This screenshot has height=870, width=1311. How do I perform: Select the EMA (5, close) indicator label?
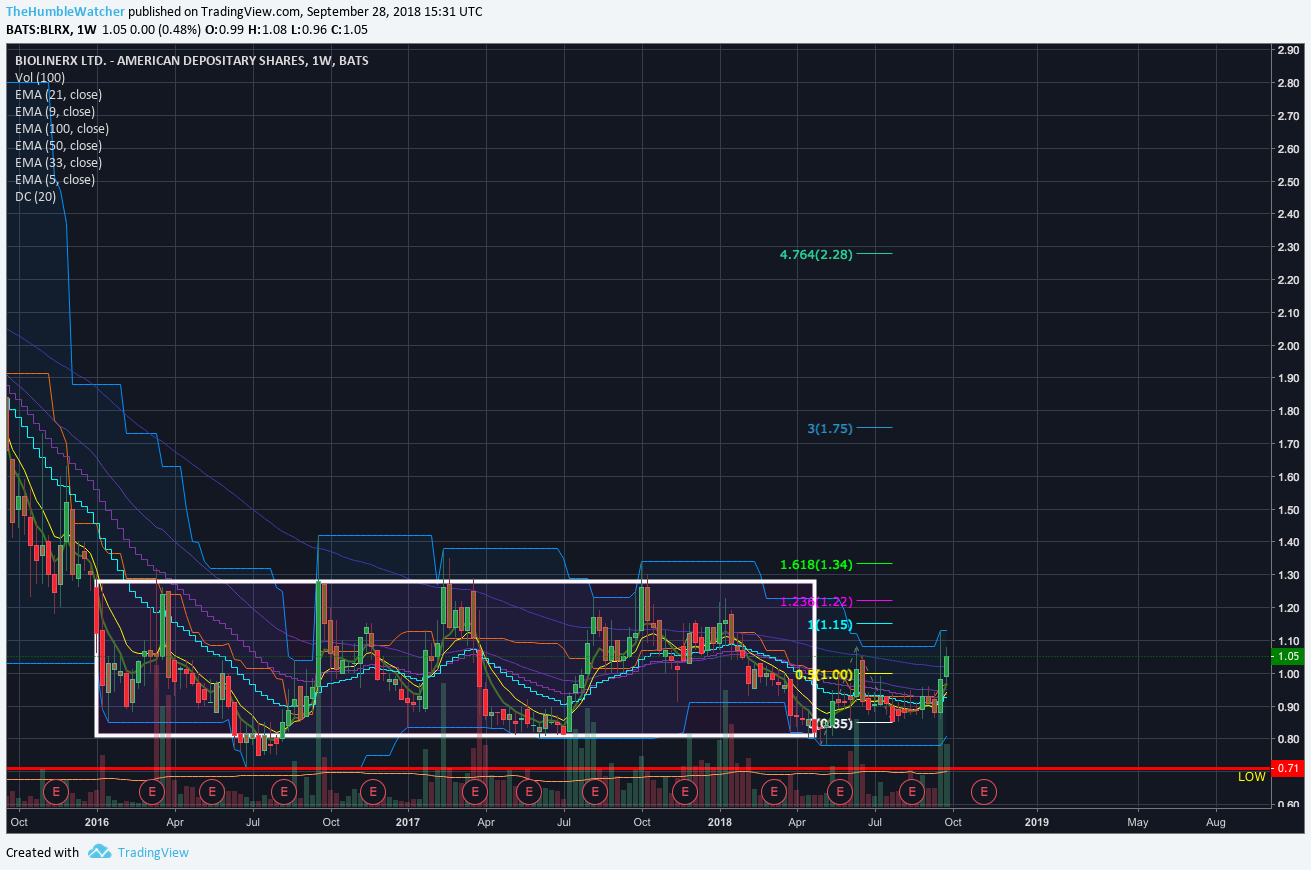(x=55, y=180)
